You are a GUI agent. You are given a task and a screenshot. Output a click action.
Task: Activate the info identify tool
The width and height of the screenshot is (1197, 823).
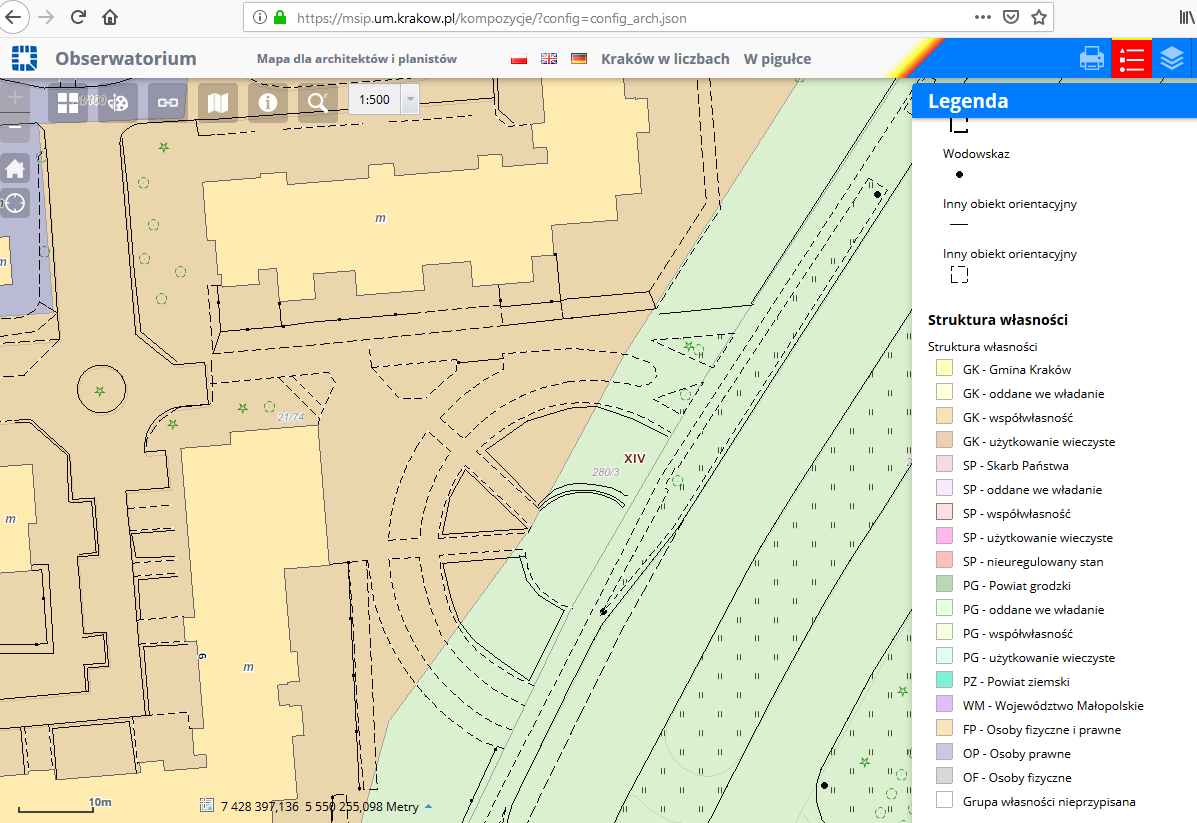(x=268, y=102)
